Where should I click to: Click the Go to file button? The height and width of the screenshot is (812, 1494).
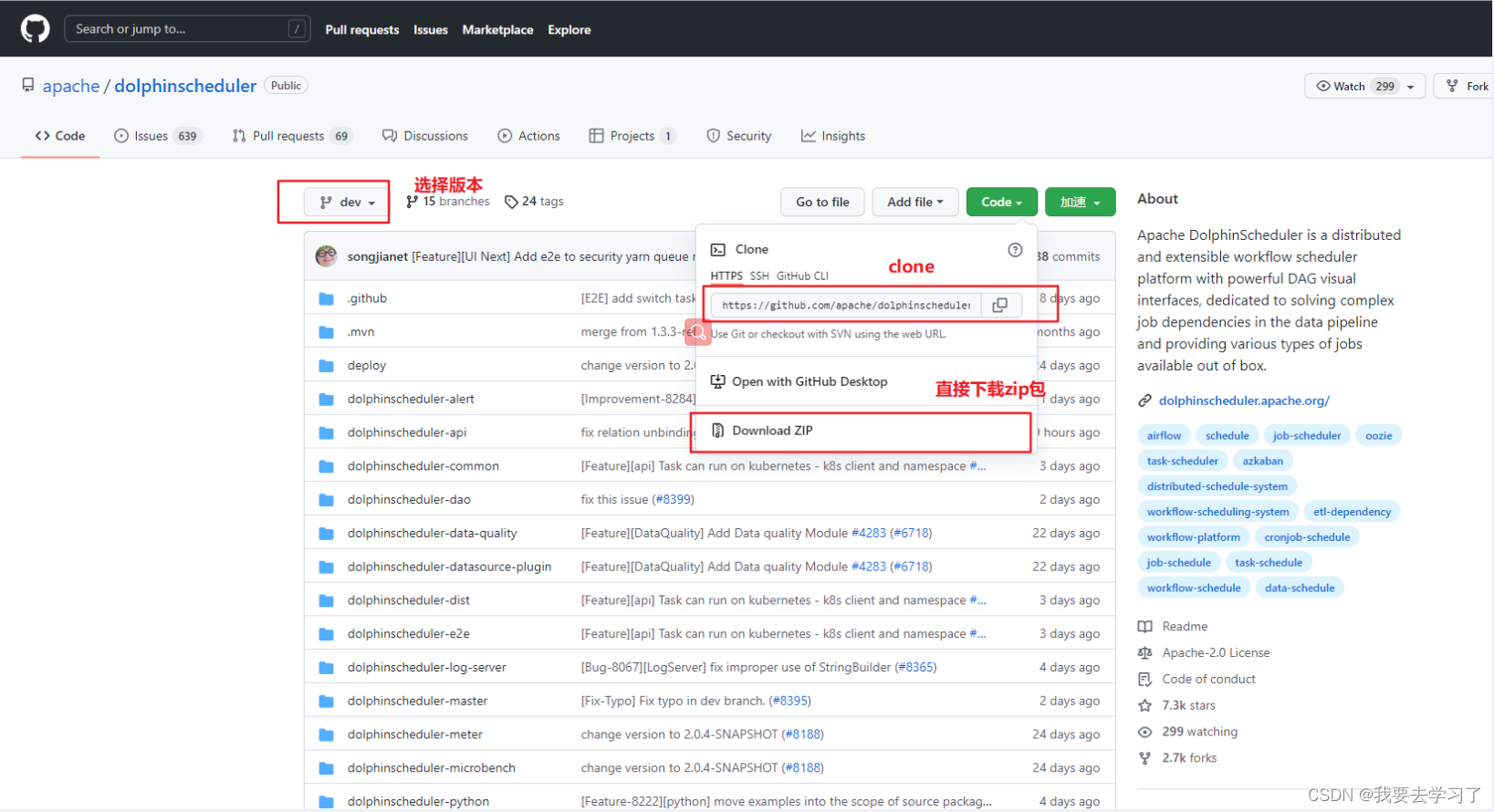822,202
